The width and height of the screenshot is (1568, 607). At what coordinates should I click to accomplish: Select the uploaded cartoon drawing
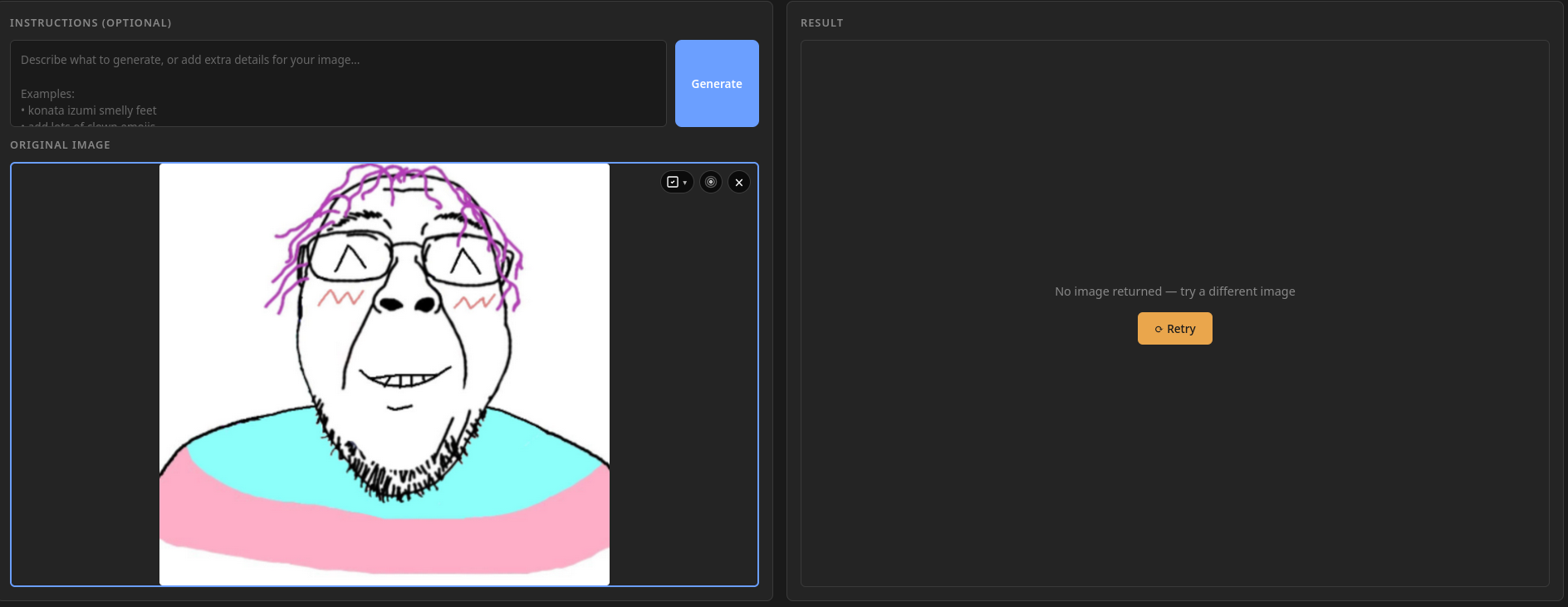pyautogui.click(x=384, y=374)
